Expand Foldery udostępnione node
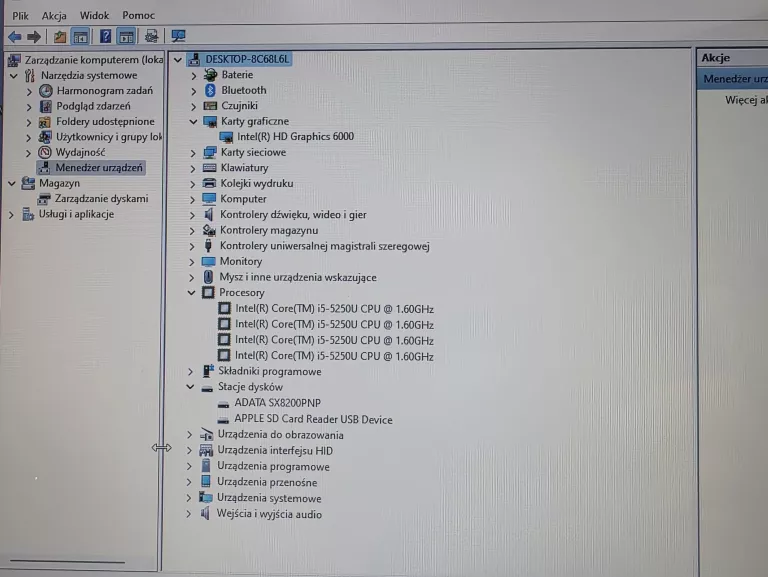The height and width of the screenshot is (577, 768). 29,122
